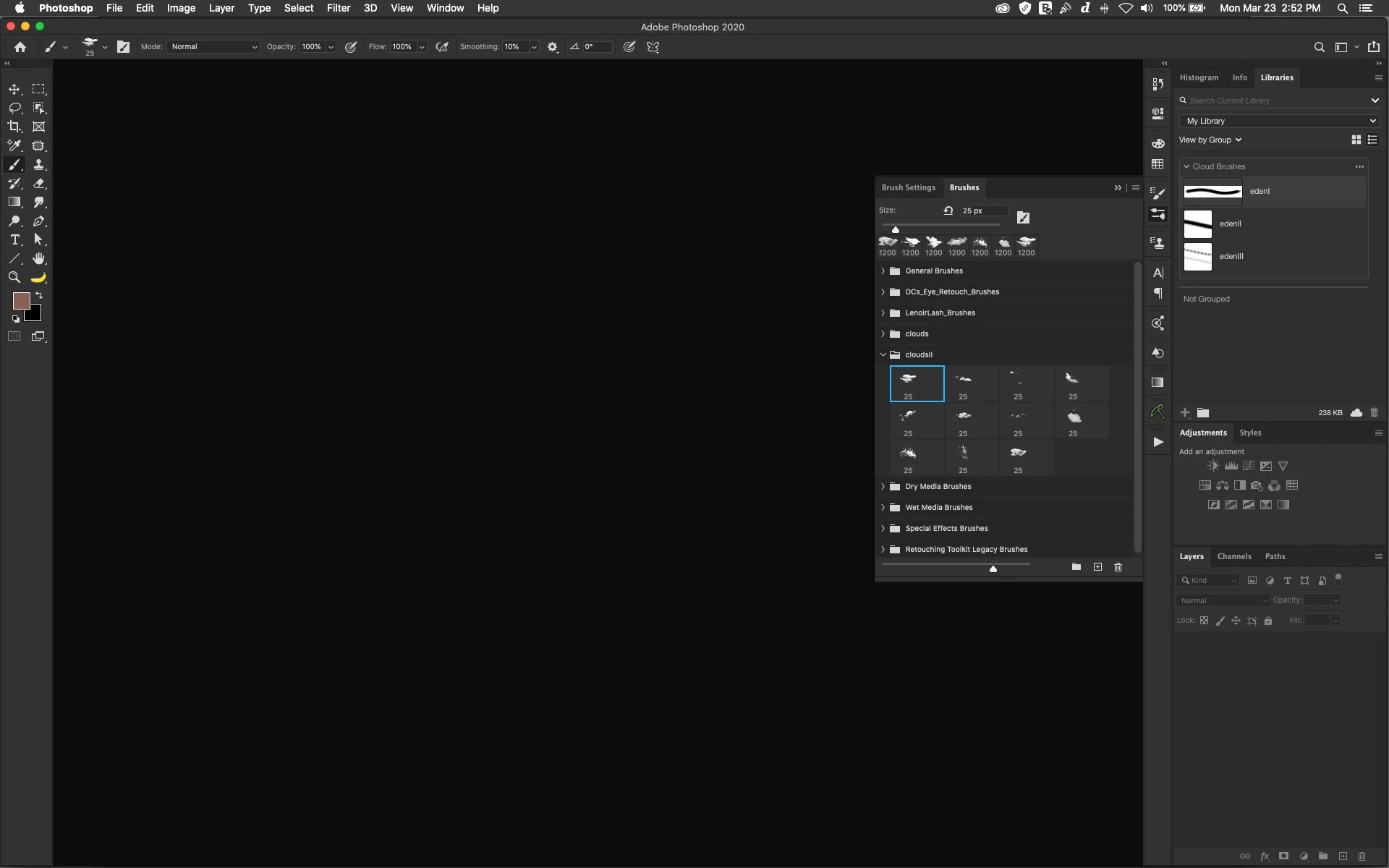
Task: Create new brush in Brushes panel
Action: click(1097, 567)
